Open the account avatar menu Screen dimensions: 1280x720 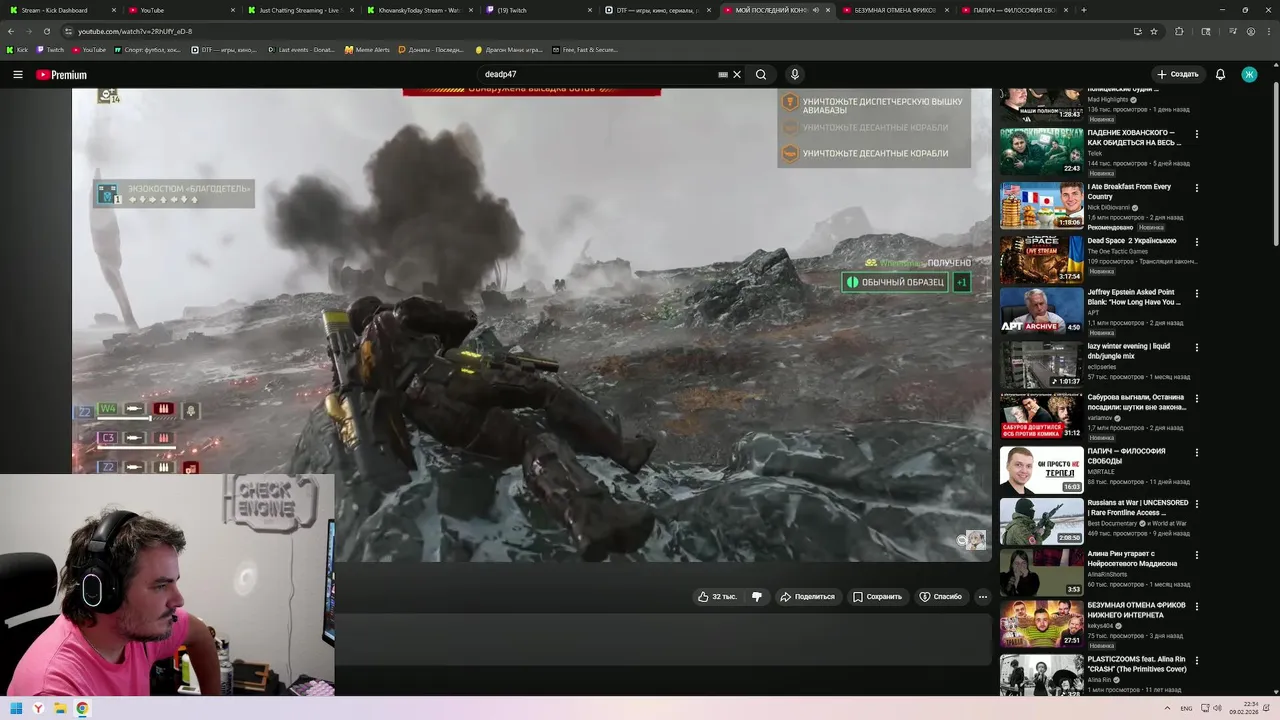[x=1249, y=75]
